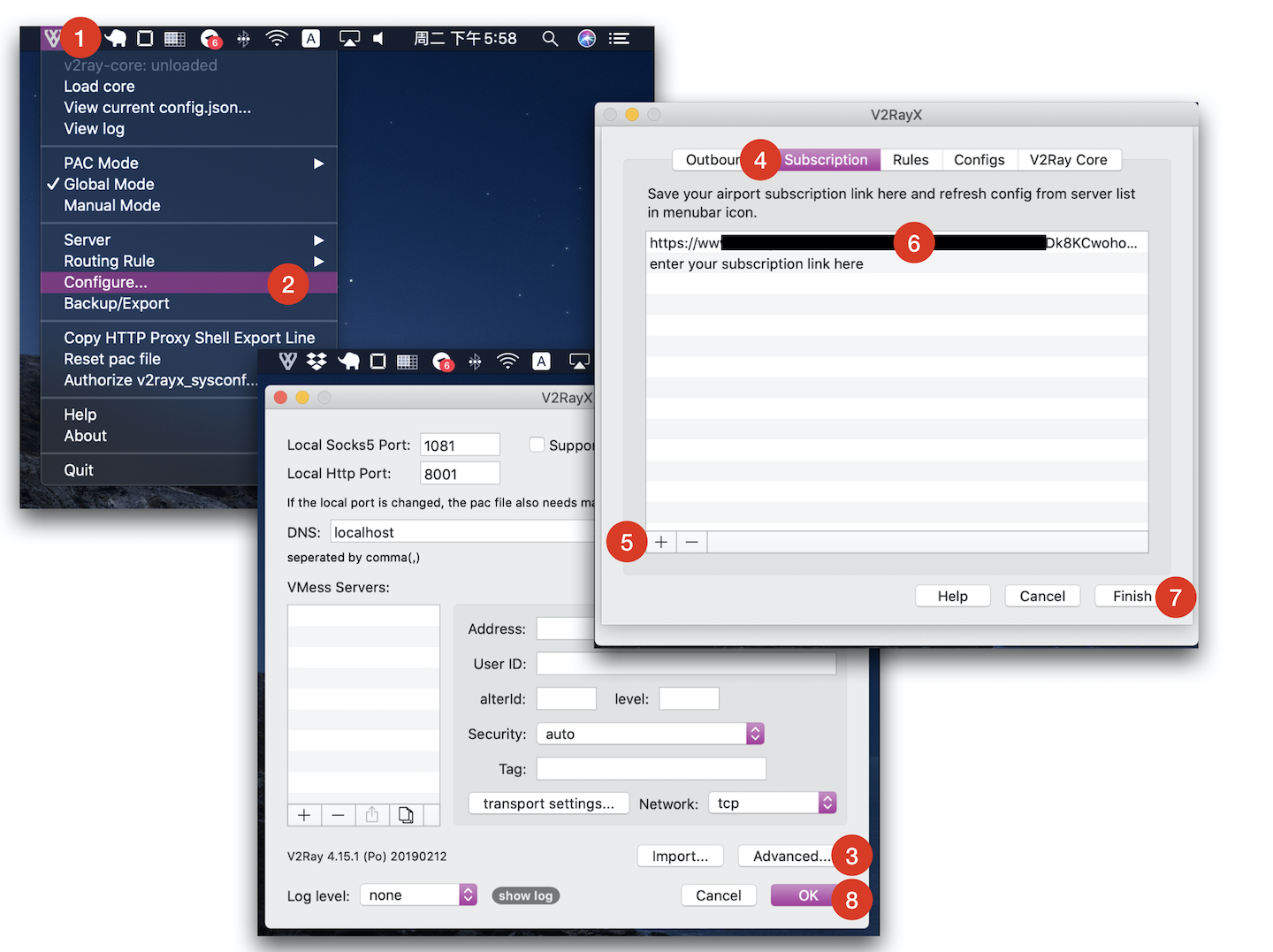The height and width of the screenshot is (952, 1273).
Task: Click Cancel in the subscription window
Action: [x=1042, y=596]
